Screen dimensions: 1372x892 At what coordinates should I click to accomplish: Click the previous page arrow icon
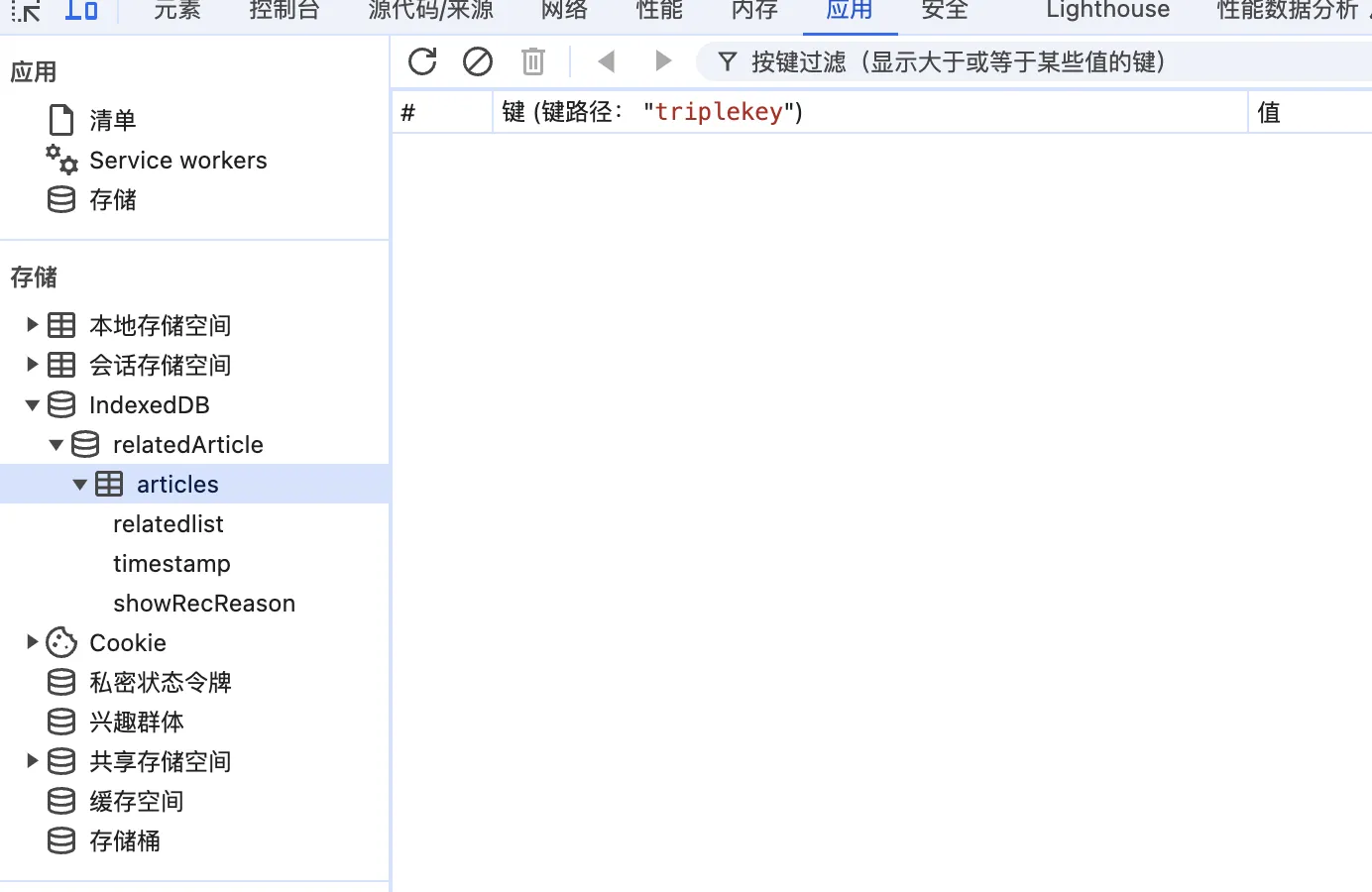coord(607,61)
